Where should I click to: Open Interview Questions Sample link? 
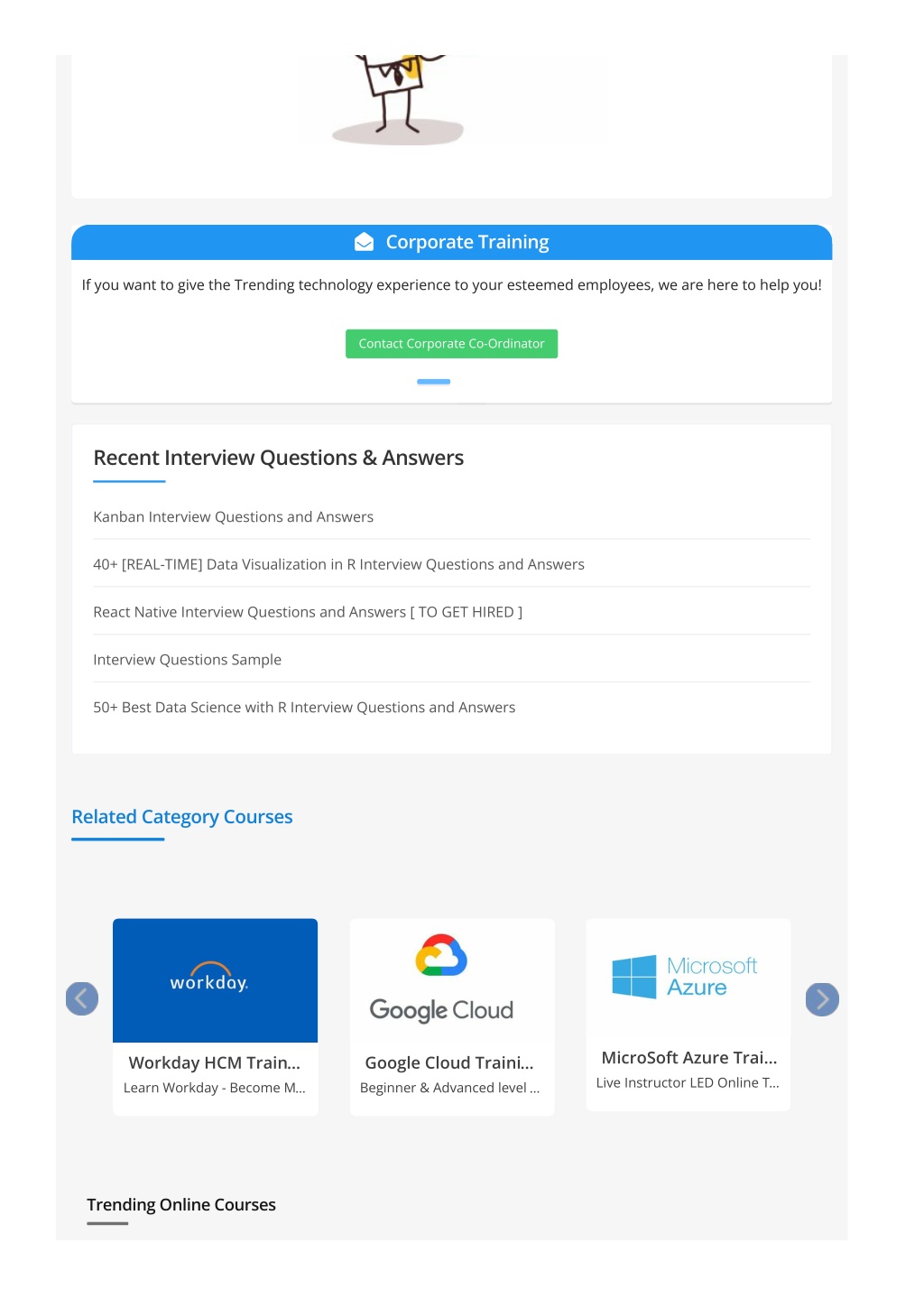point(188,660)
